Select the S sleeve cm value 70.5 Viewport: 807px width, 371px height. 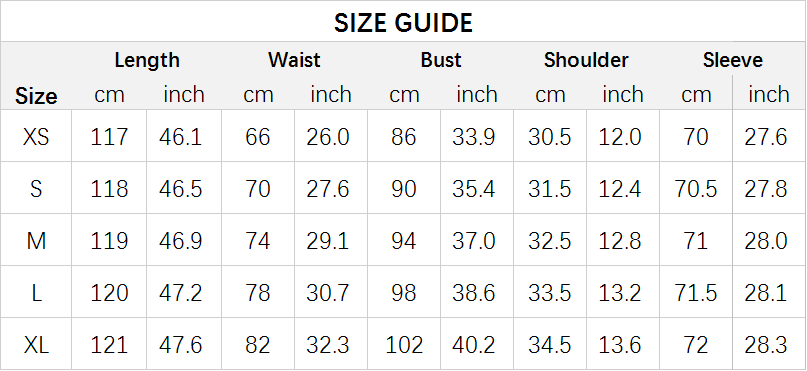(x=696, y=189)
